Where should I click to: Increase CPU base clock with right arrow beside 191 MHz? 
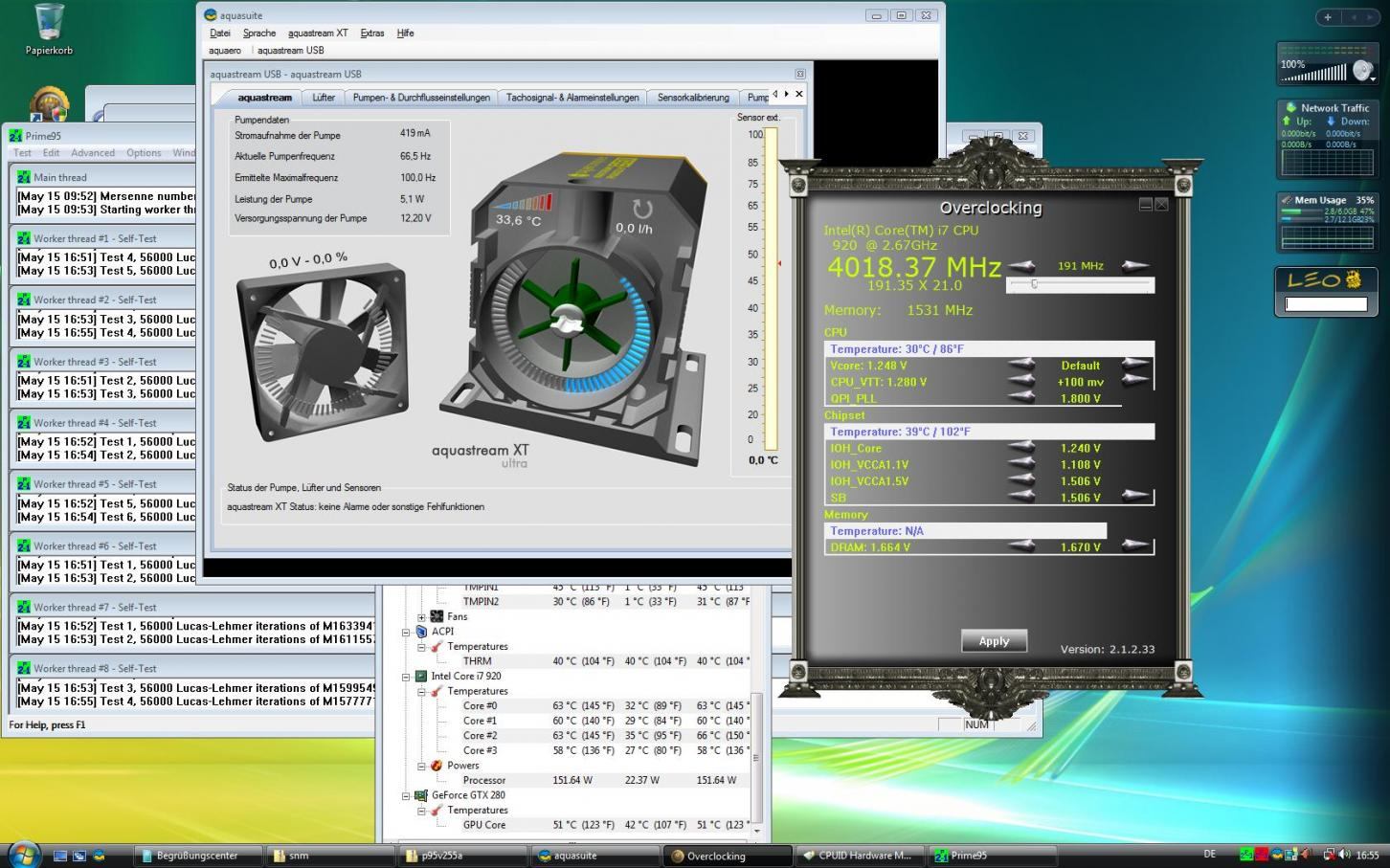1135,267
